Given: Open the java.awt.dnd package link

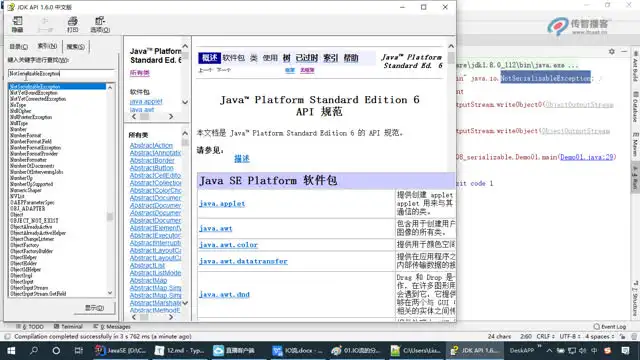Looking at the screenshot, I should [224, 294].
